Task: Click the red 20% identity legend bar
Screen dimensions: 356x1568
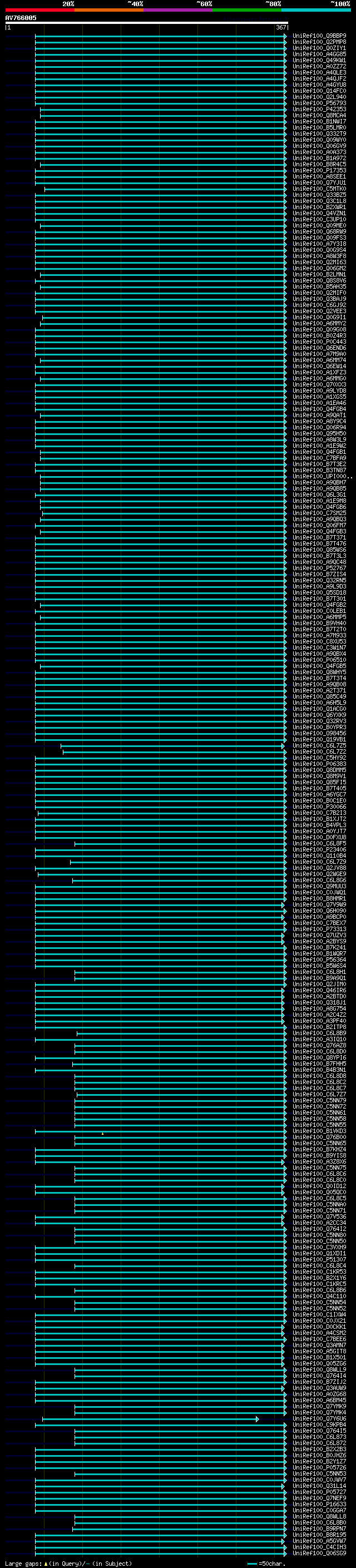Action: 39,10
